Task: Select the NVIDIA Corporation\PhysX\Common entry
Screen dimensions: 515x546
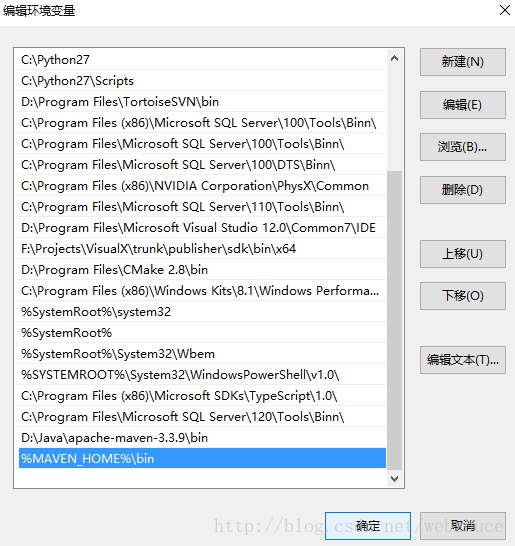Action: (x=201, y=186)
